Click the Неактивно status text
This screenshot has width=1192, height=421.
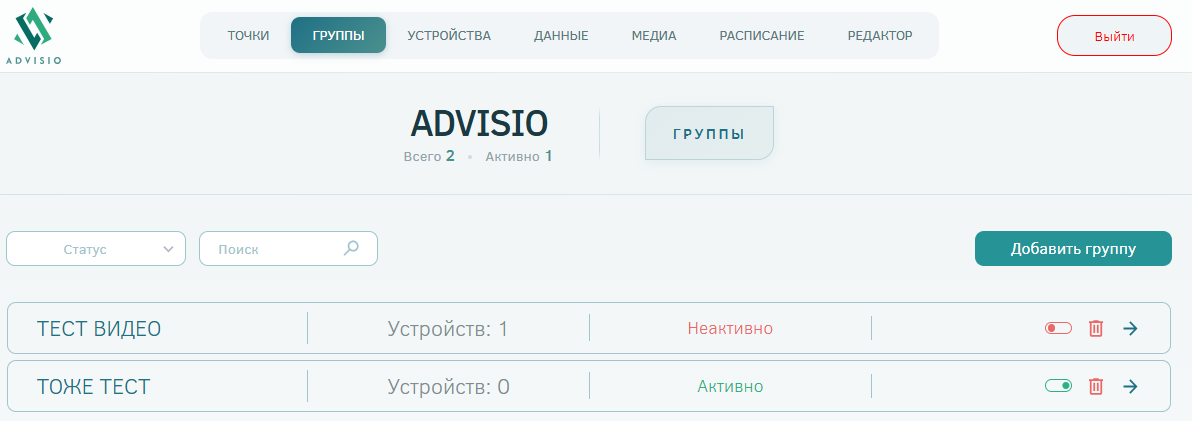click(730, 328)
